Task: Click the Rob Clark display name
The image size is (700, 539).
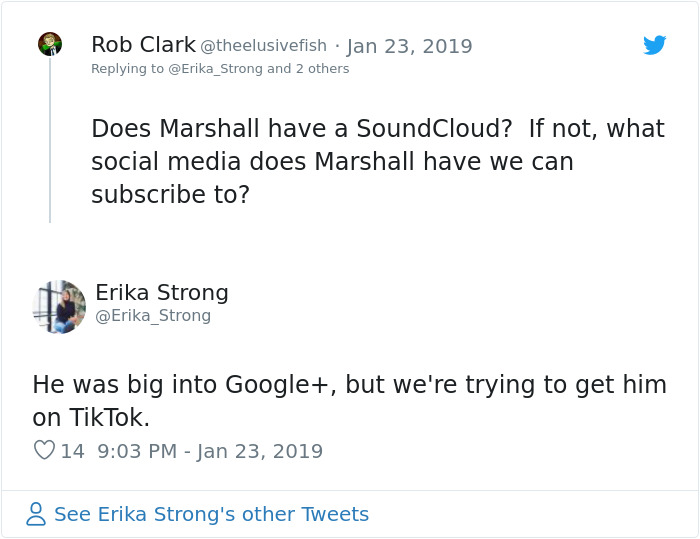Action: (143, 45)
